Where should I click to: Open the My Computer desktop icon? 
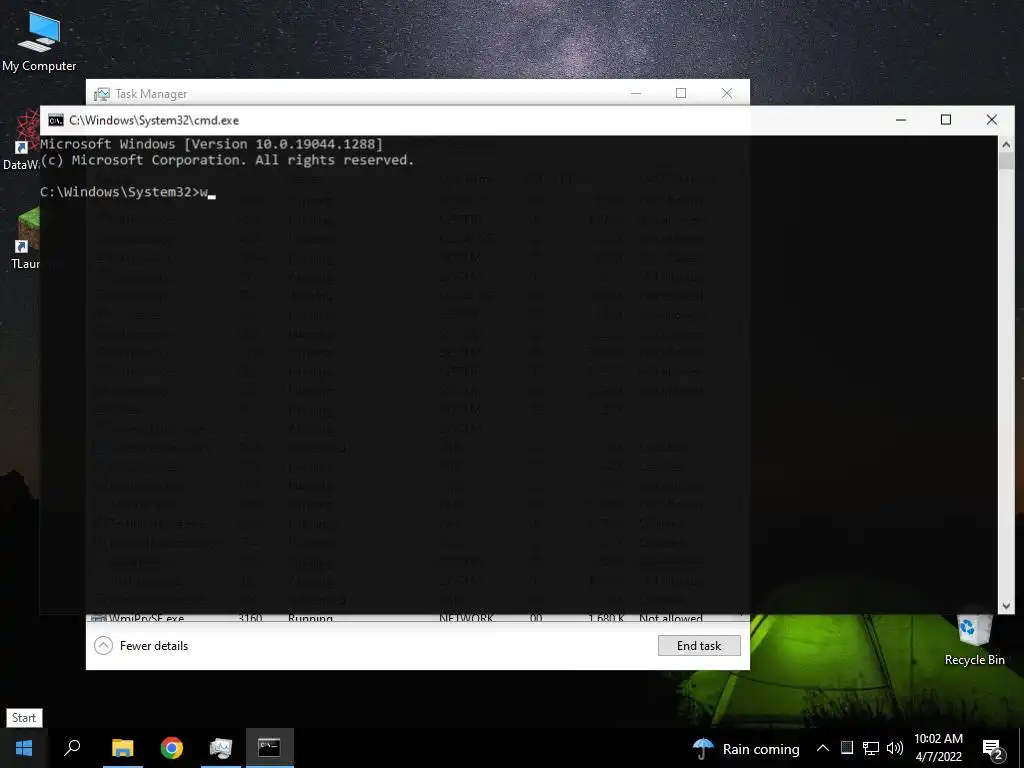point(39,42)
